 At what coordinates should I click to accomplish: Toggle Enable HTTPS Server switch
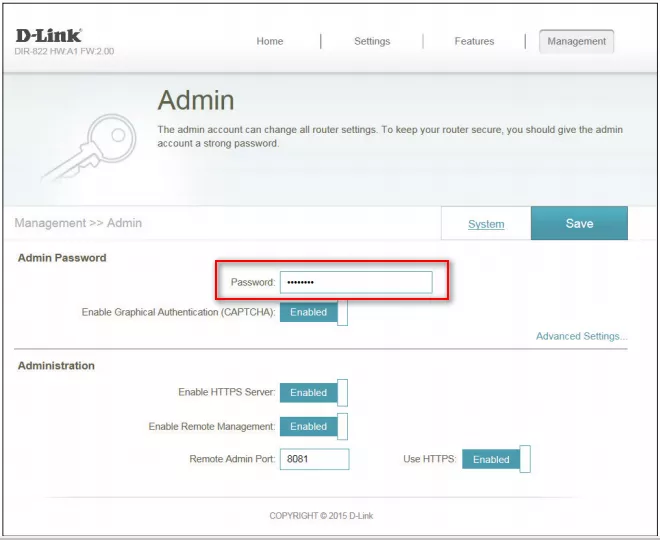[314, 393]
